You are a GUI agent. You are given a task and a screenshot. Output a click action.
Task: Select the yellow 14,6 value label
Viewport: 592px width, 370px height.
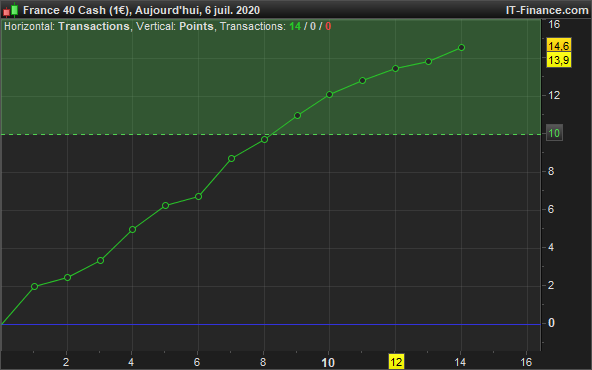click(x=558, y=46)
